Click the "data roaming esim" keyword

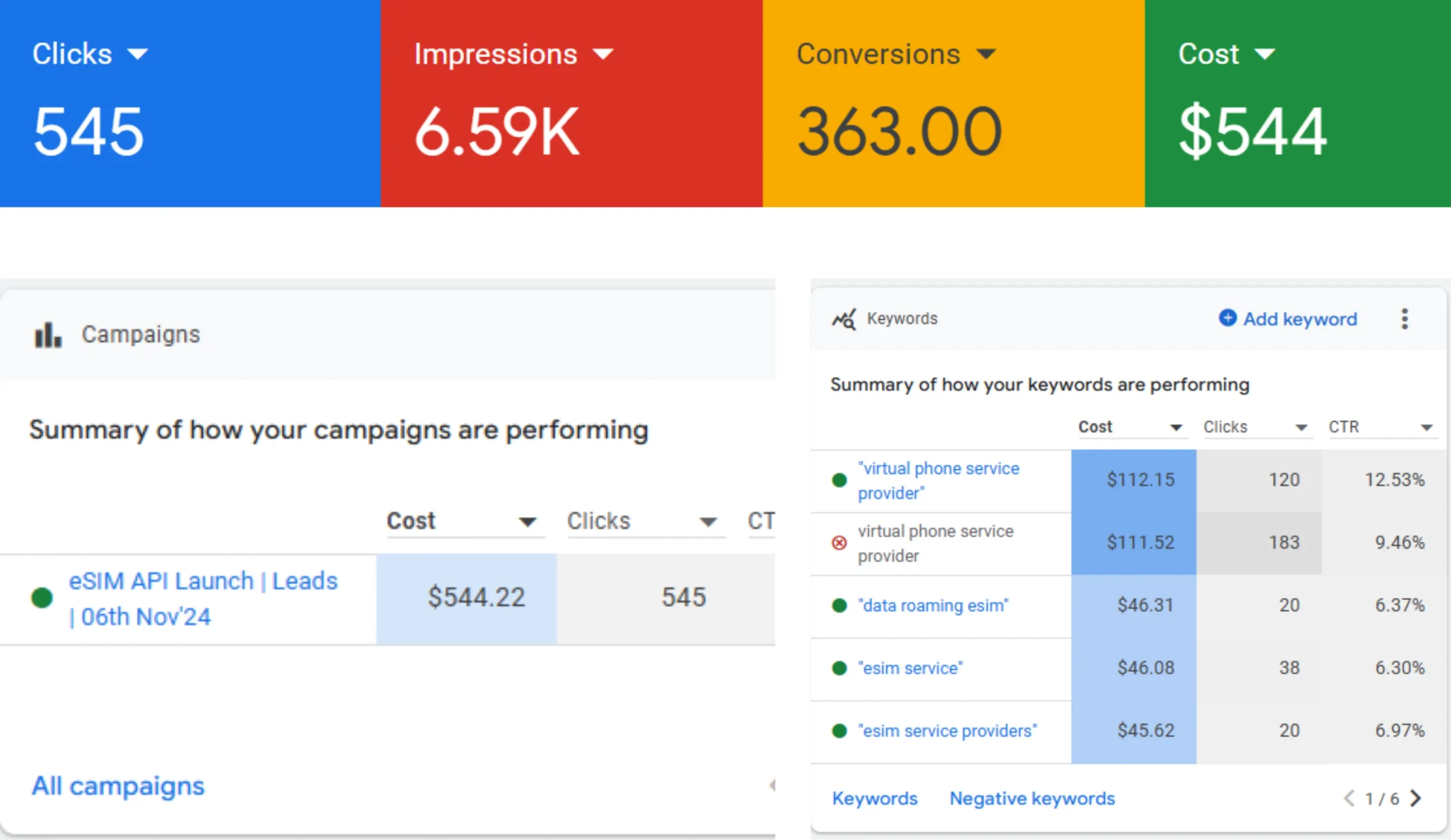(933, 605)
